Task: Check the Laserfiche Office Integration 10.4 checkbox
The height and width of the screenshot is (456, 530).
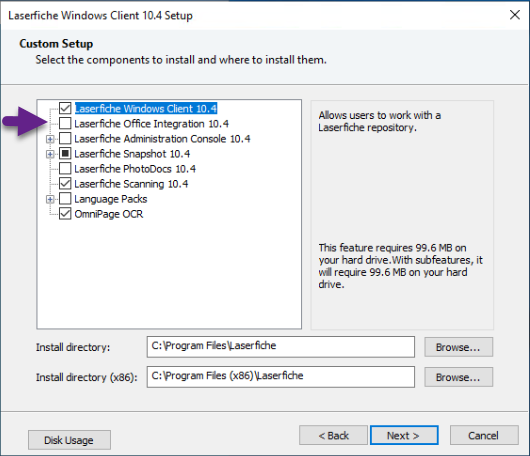Action: [x=65, y=123]
